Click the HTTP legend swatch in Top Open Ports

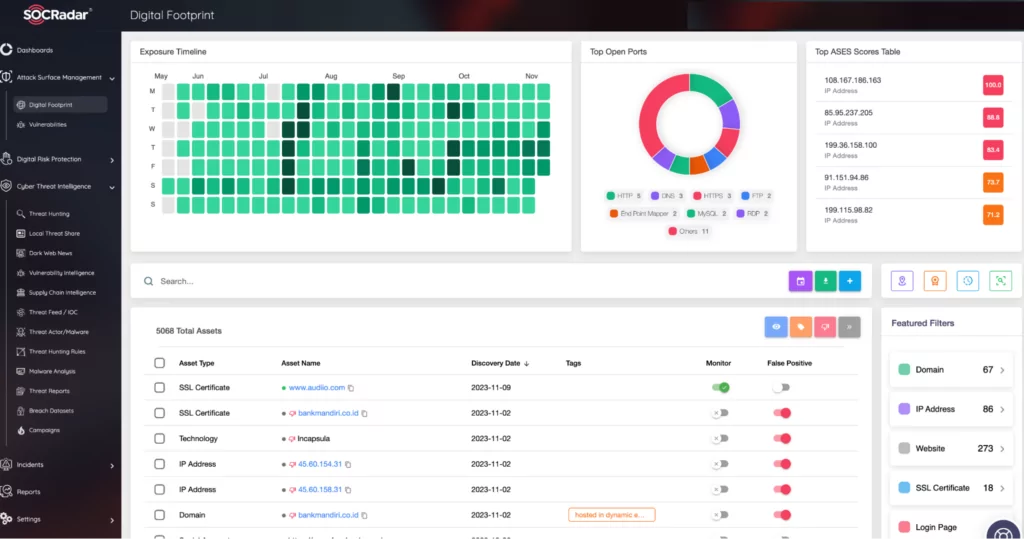click(611, 196)
